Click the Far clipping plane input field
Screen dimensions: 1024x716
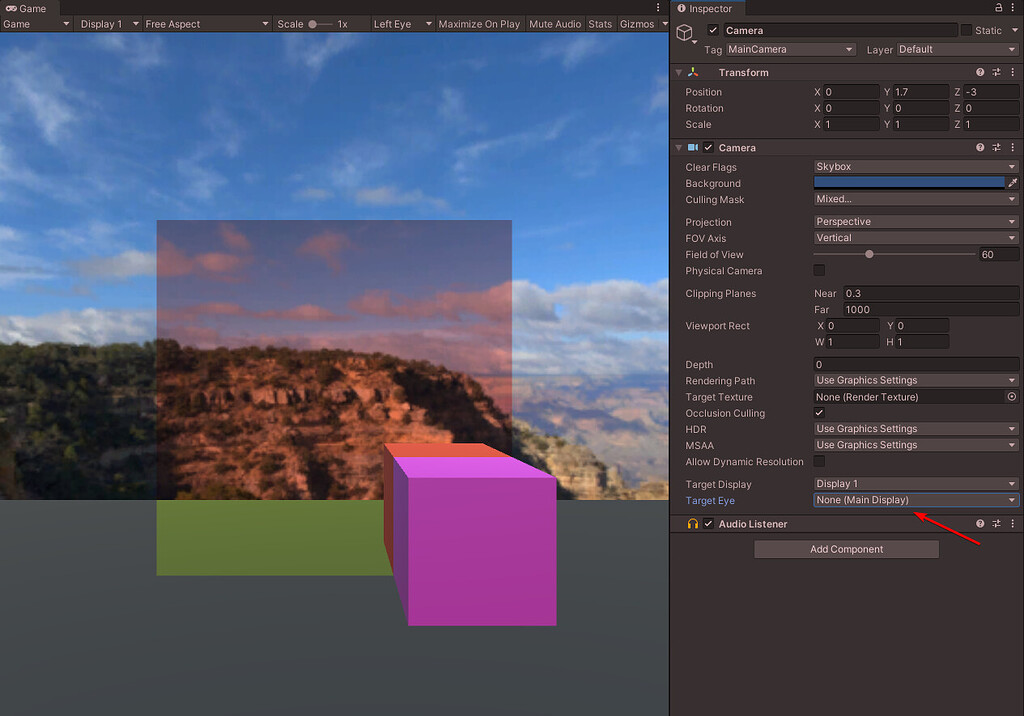930,309
